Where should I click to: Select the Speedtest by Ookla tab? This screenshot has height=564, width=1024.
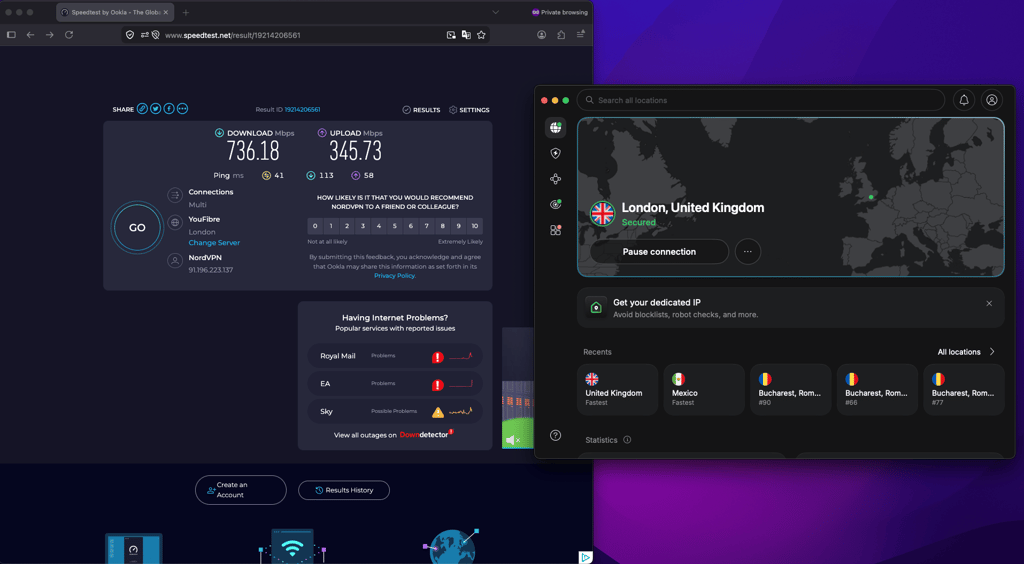pos(115,12)
